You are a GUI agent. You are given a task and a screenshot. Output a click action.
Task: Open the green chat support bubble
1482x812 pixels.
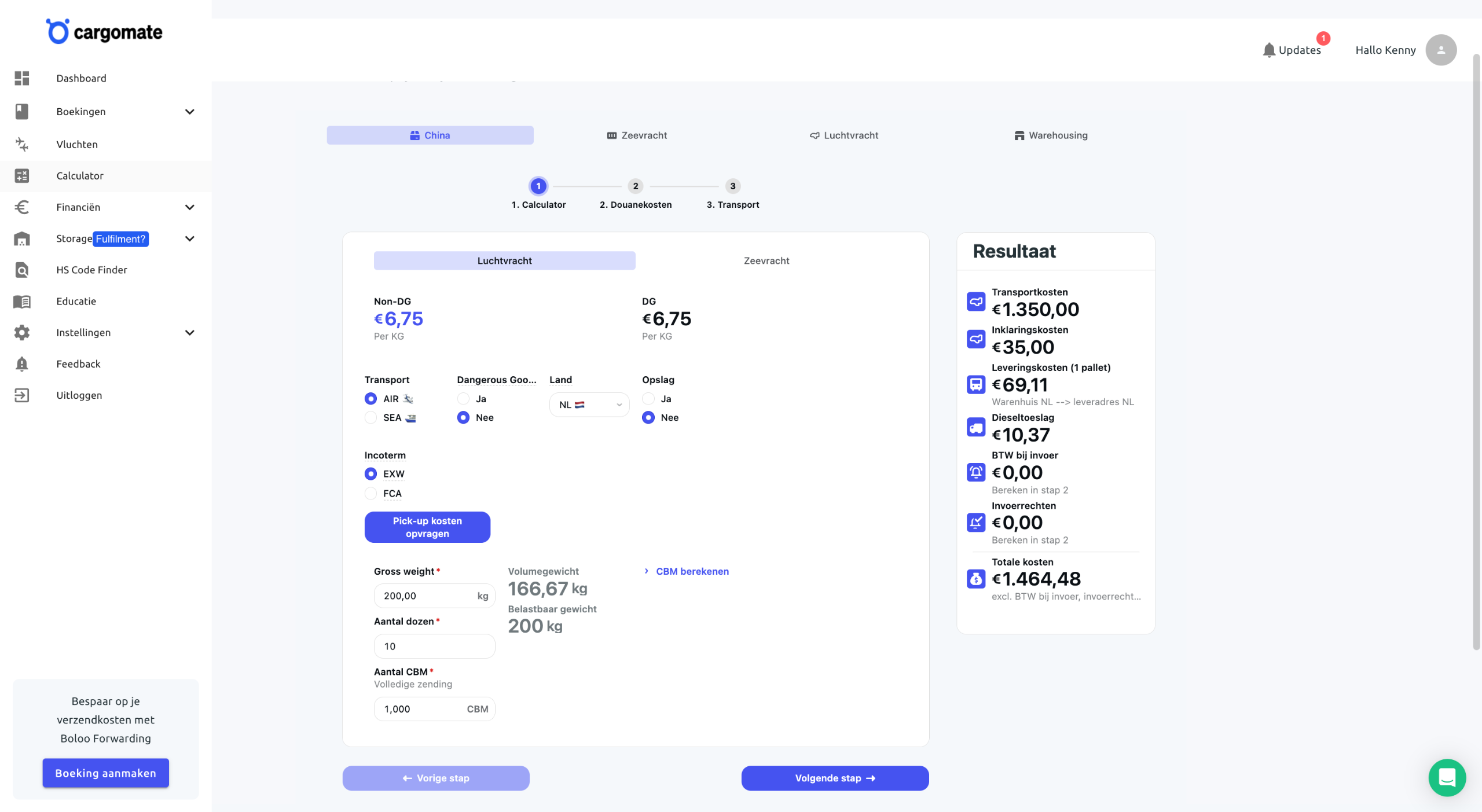click(1447, 777)
